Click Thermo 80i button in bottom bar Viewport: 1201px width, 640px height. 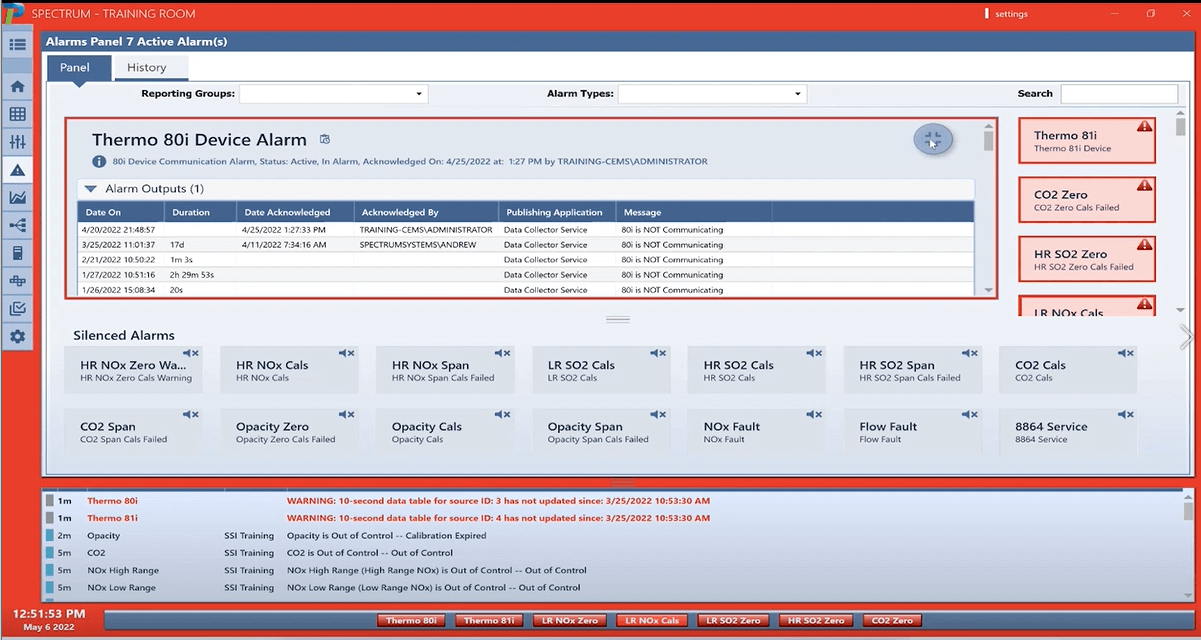click(x=413, y=620)
